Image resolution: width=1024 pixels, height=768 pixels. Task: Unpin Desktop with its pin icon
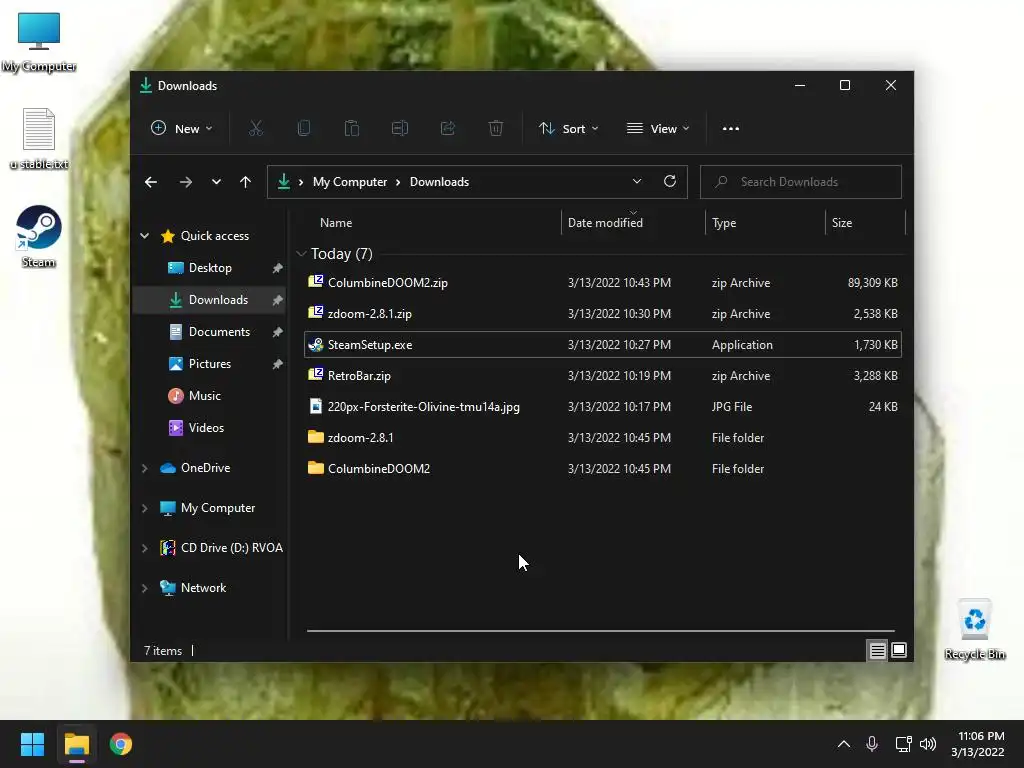pyautogui.click(x=278, y=268)
